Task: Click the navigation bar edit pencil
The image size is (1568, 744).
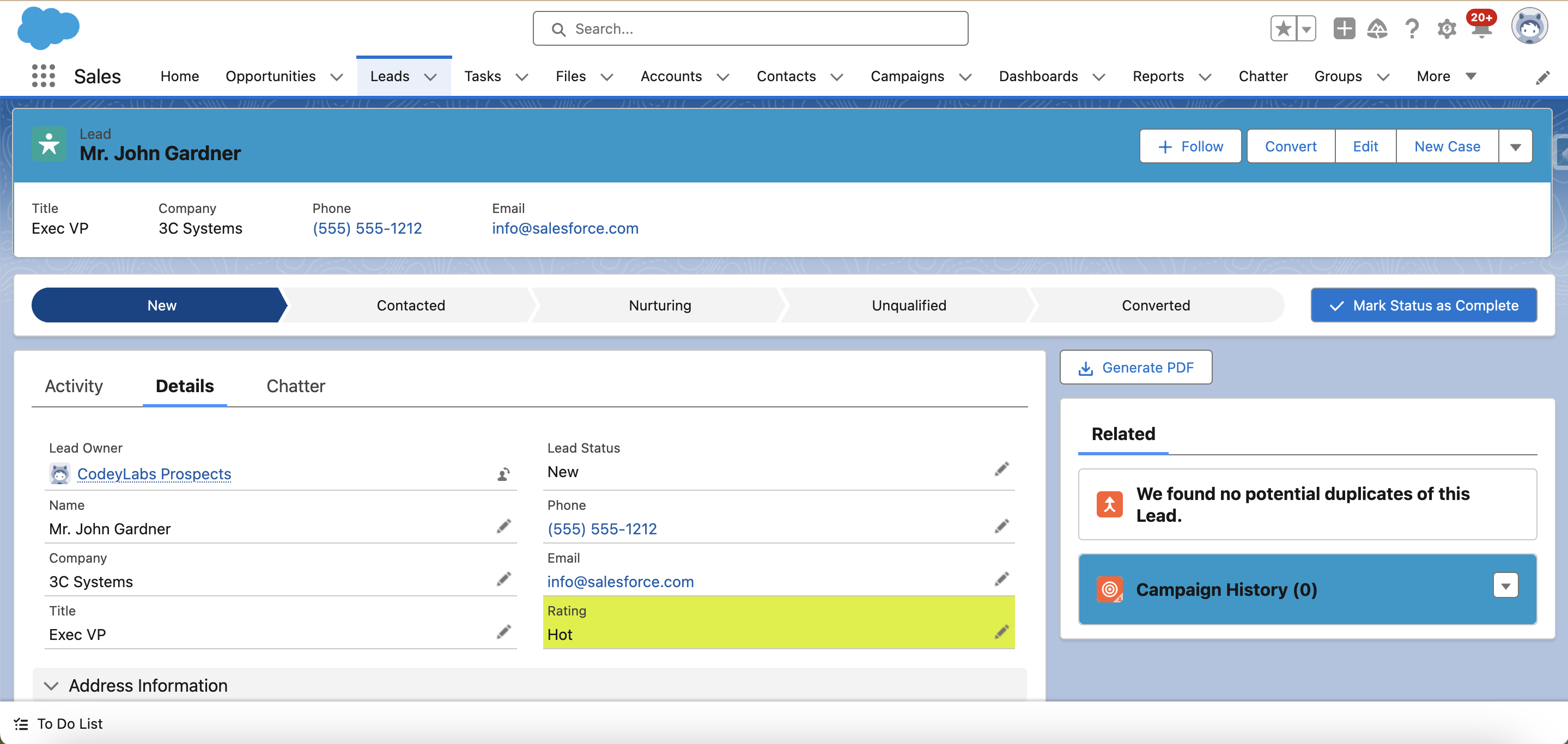Action: (x=1542, y=77)
